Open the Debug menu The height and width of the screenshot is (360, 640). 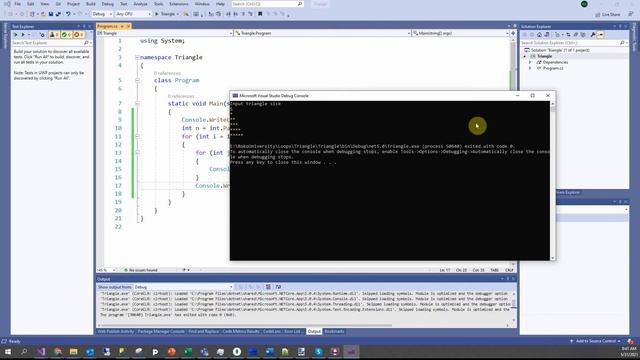click(x=108, y=4)
